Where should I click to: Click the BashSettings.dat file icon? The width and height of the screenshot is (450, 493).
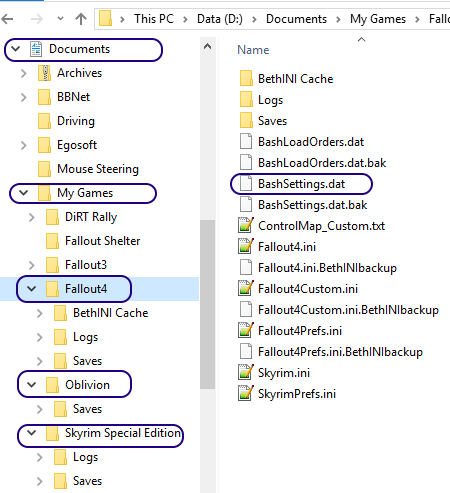[246, 184]
